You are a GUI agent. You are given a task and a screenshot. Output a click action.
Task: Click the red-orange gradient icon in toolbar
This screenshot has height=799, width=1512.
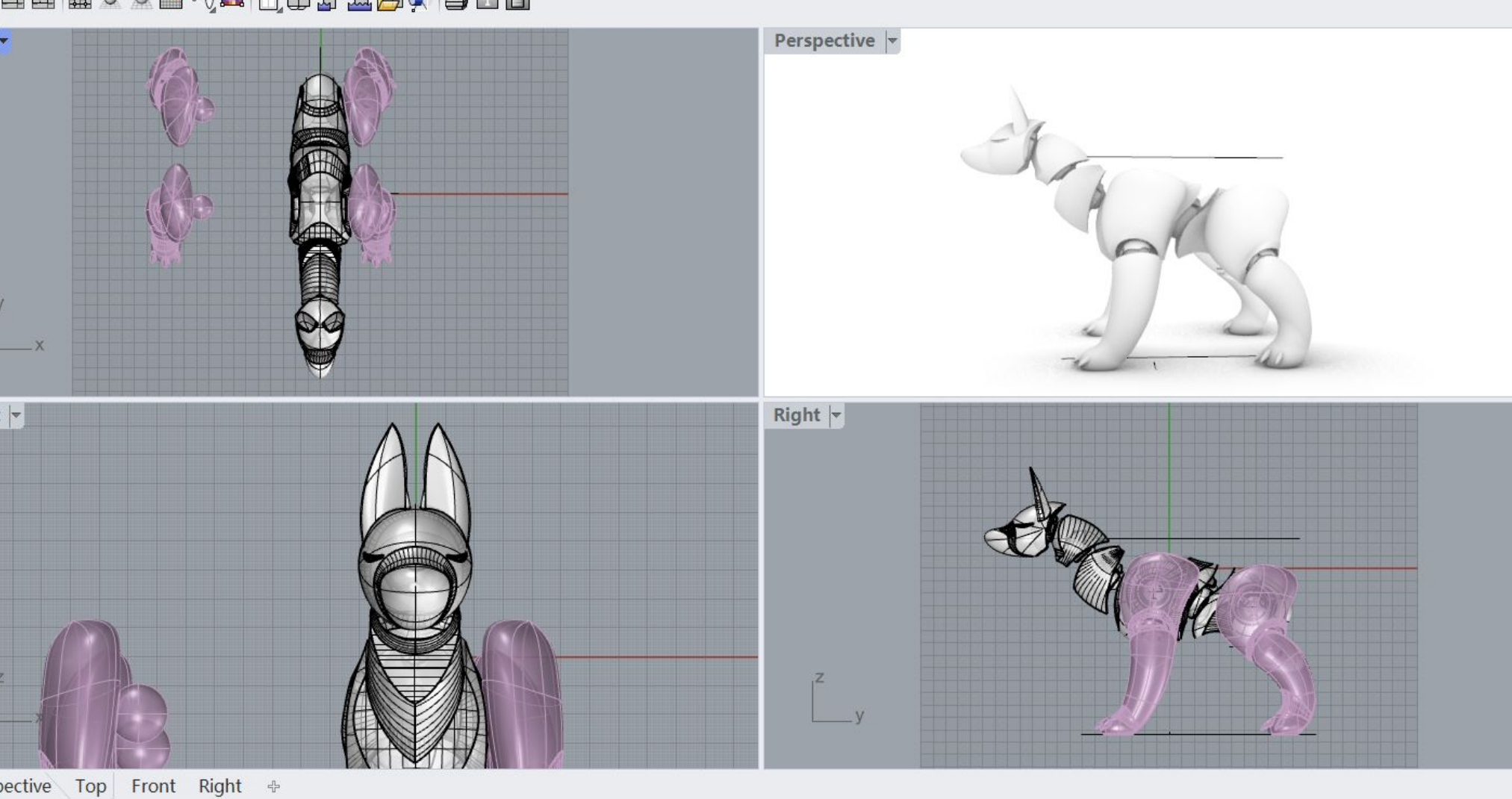point(232,4)
